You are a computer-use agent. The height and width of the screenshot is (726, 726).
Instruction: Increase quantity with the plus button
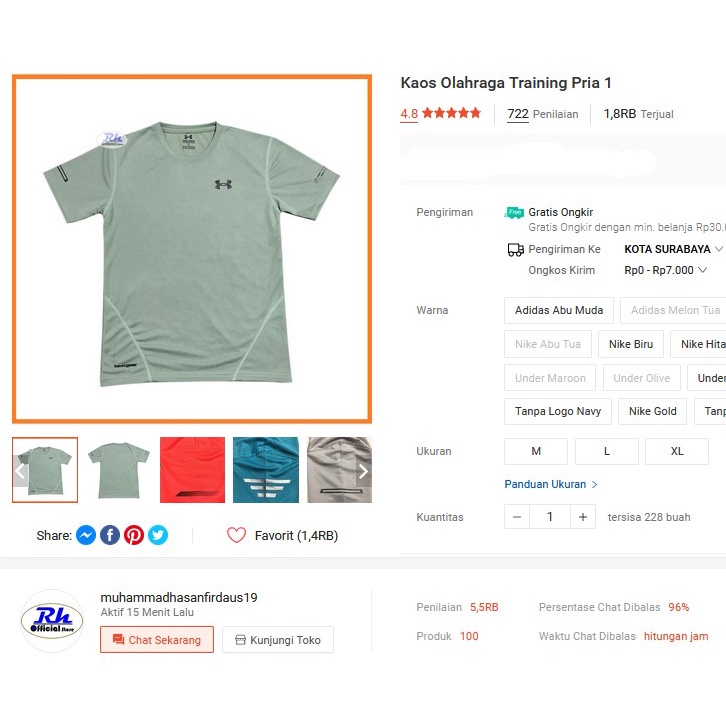pyautogui.click(x=583, y=517)
